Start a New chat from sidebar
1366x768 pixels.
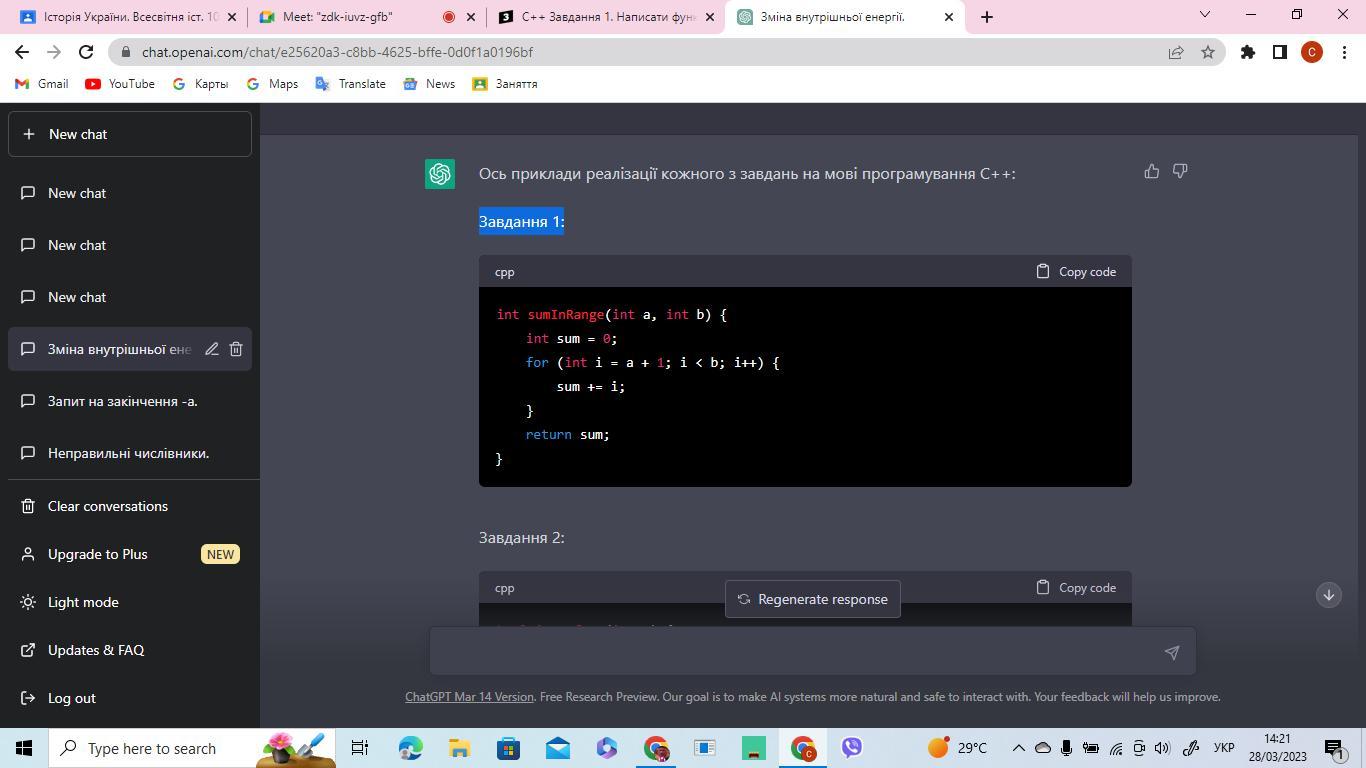coord(130,134)
